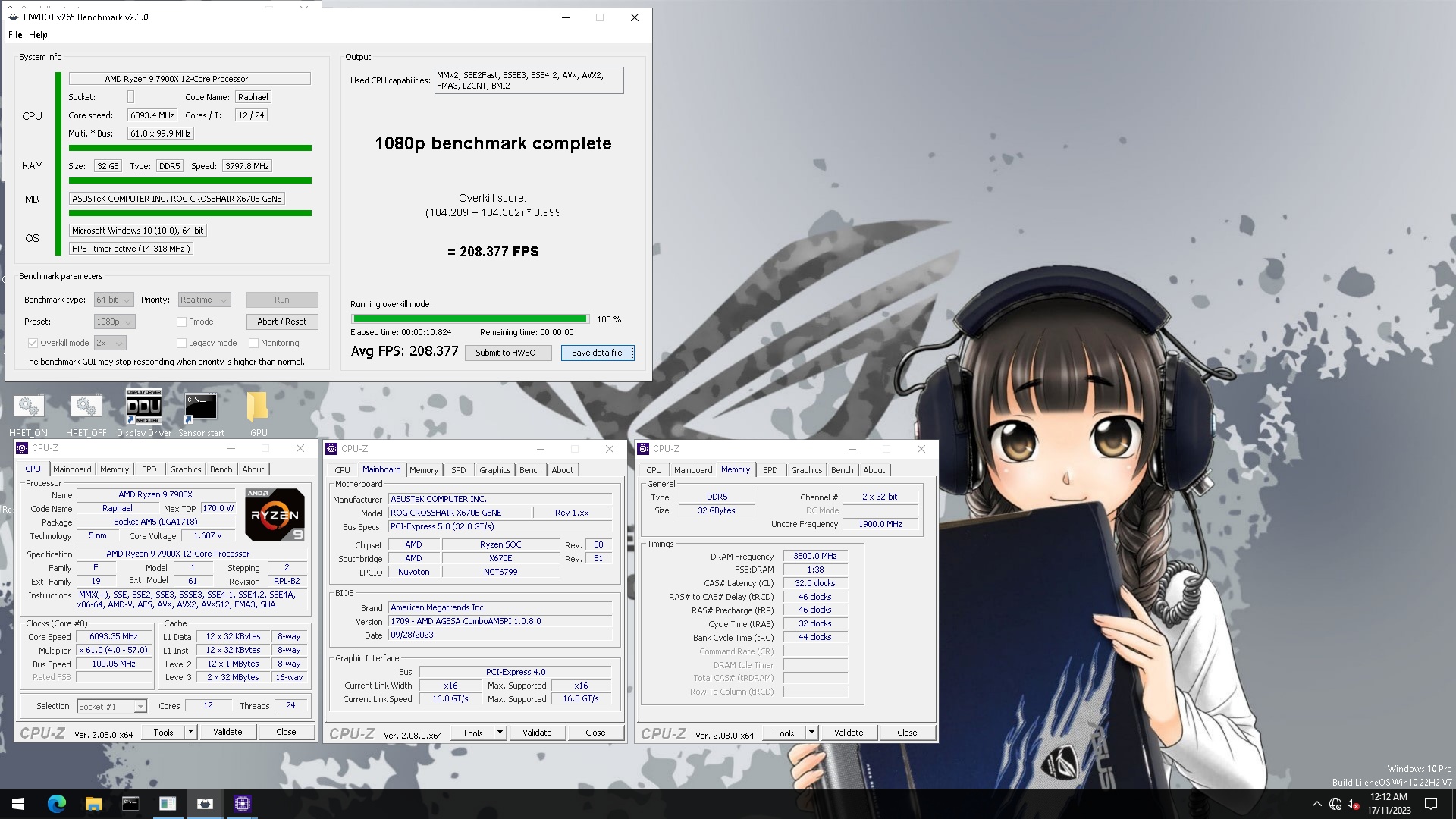Click the benchmark progress bar

pos(469,319)
